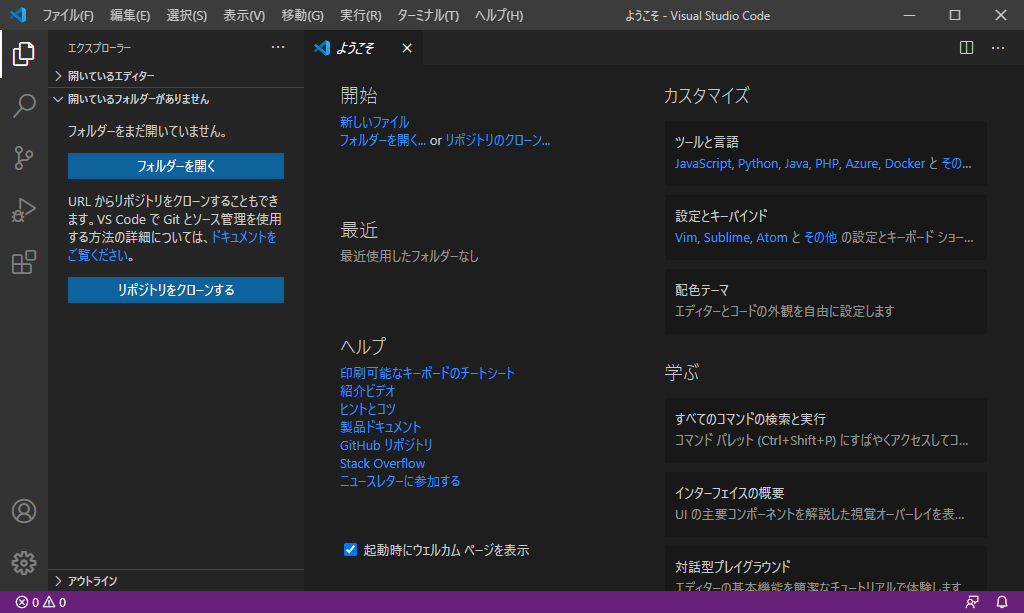Image resolution: width=1024 pixels, height=613 pixels.
Task: Open すべてのコマンドの検索と実行 card
Action: point(825,430)
